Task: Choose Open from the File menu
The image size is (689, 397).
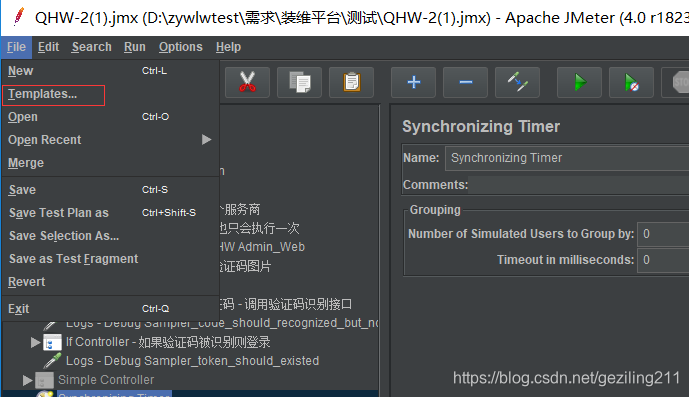Action: point(111,117)
